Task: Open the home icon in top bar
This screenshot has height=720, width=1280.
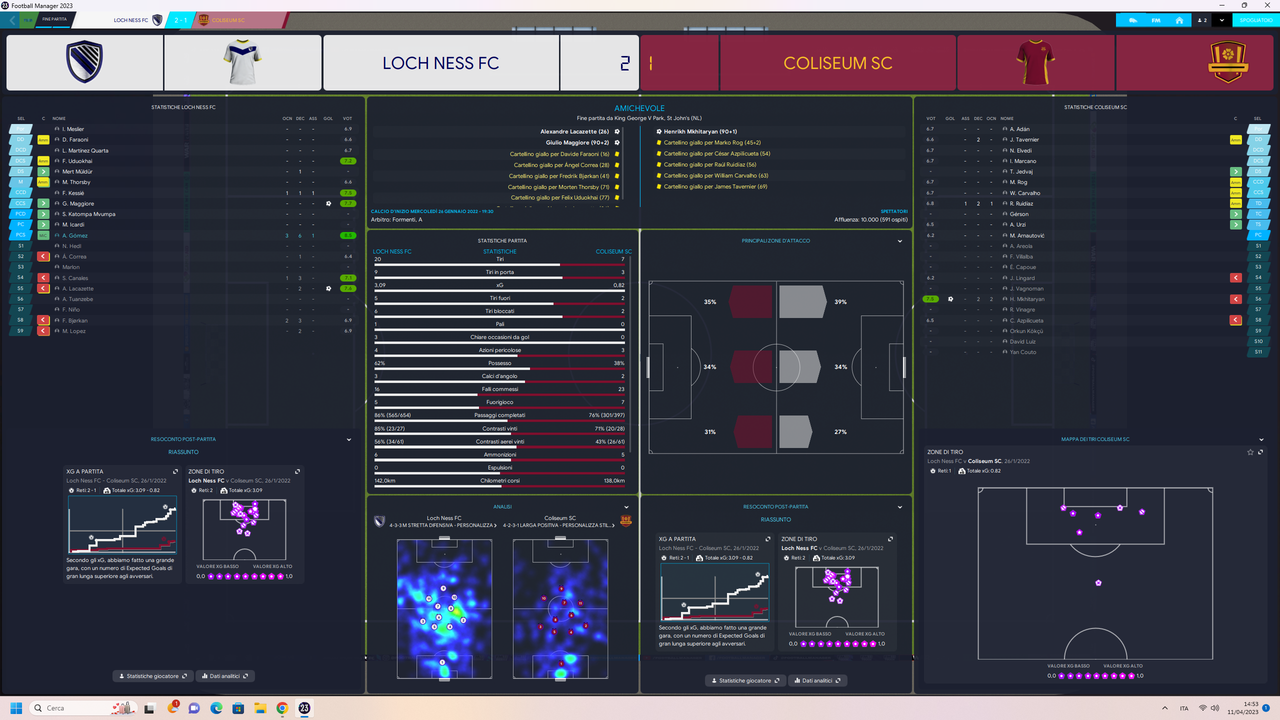Action: click(x=1180, y=19)
